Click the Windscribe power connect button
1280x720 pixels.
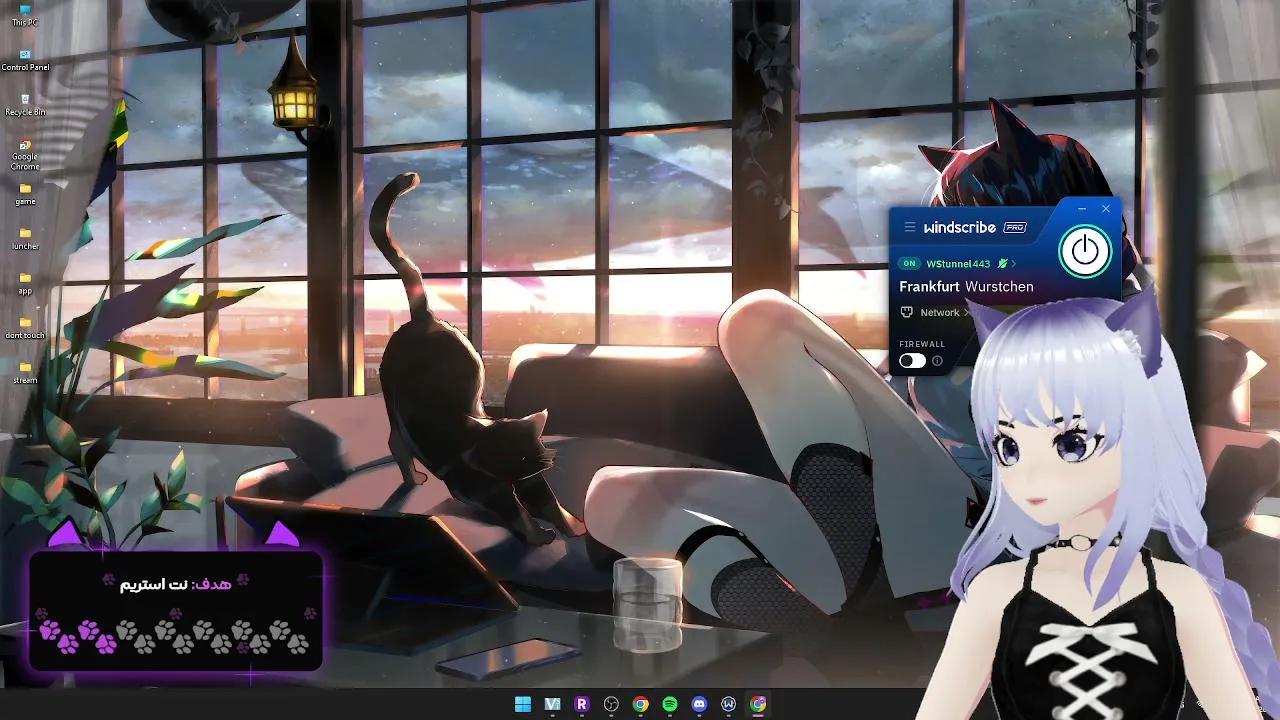point(1085,250)
